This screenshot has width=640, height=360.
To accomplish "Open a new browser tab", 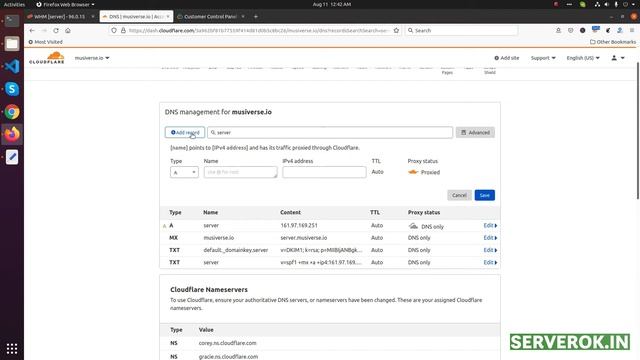I will click(x=256, y=17).
